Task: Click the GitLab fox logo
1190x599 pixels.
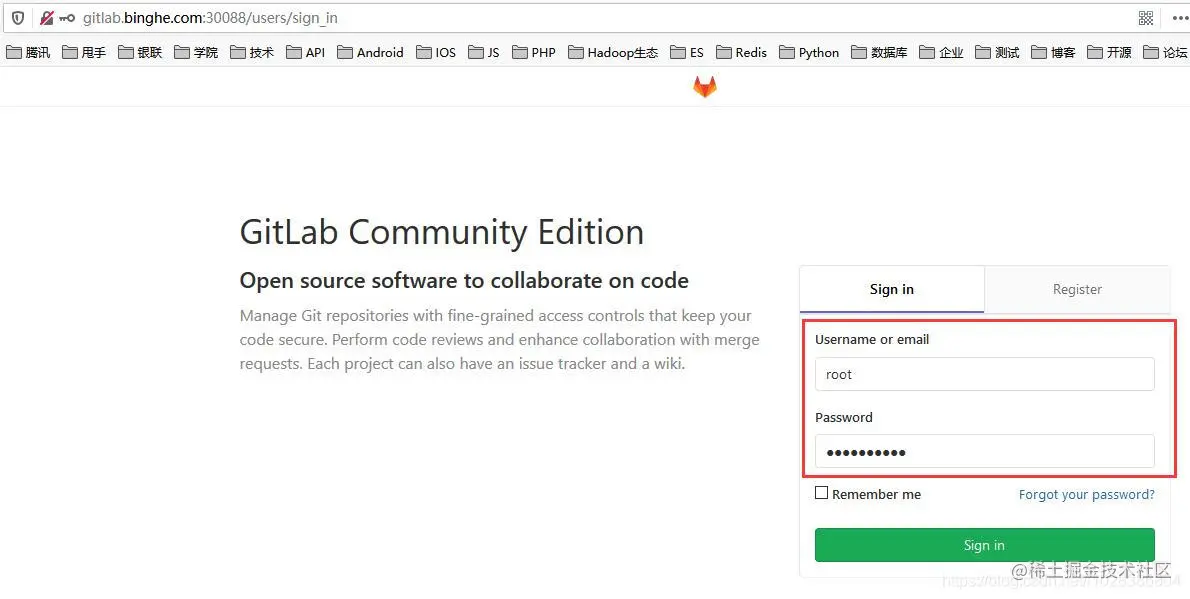Action: (x=704, y=87)
